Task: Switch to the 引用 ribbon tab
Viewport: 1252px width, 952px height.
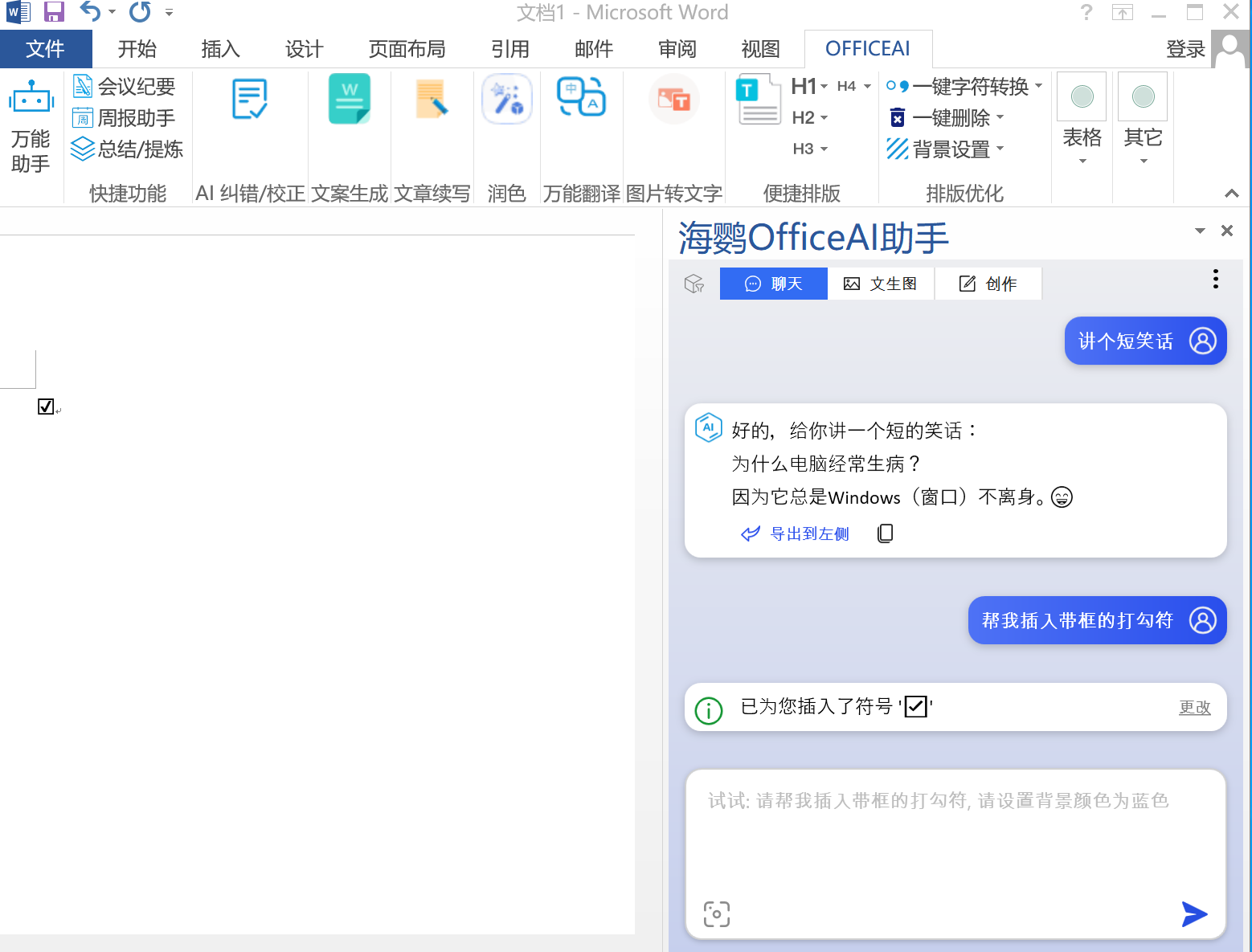Action: 510,49
